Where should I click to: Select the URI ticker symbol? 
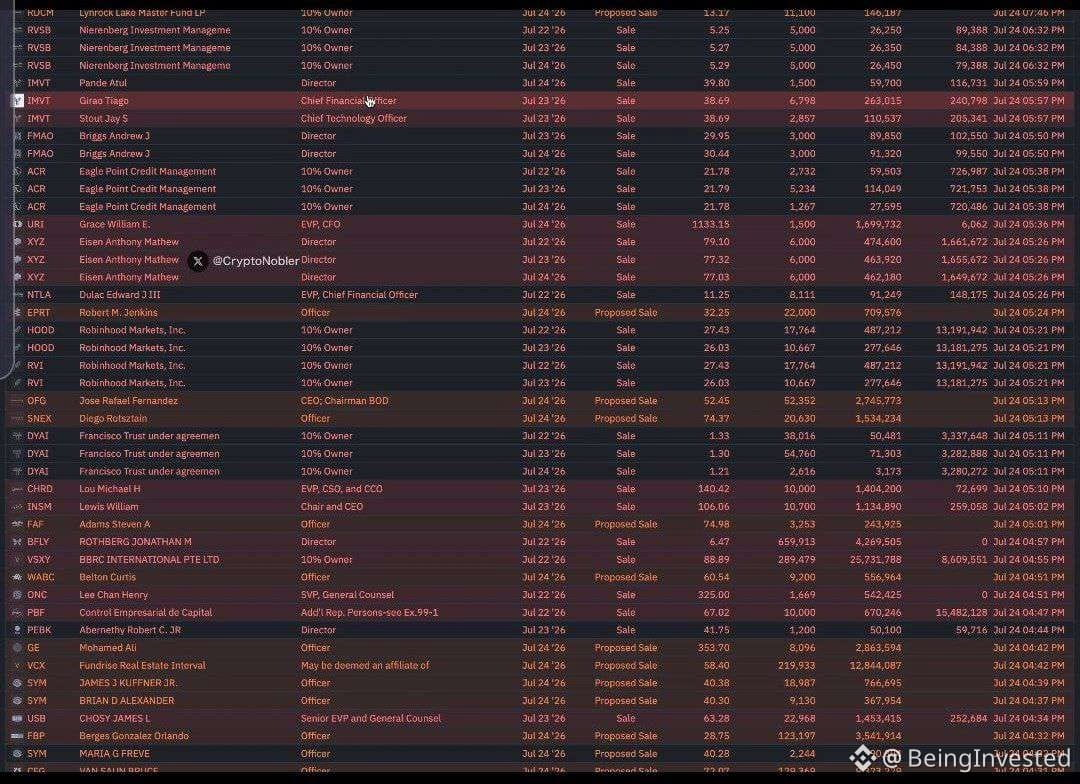coord(35,224)
